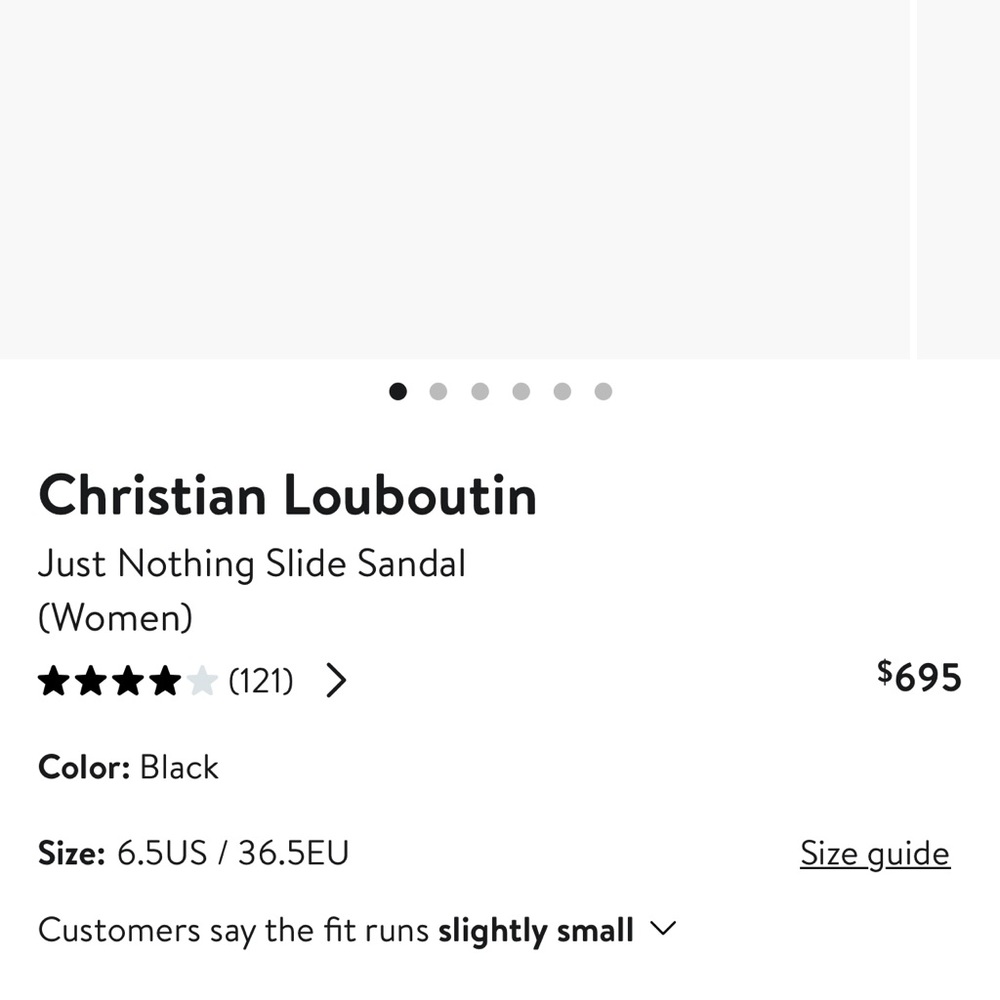Tap the main product image
Screen dimensions: 1000x1000
[455, 179]
